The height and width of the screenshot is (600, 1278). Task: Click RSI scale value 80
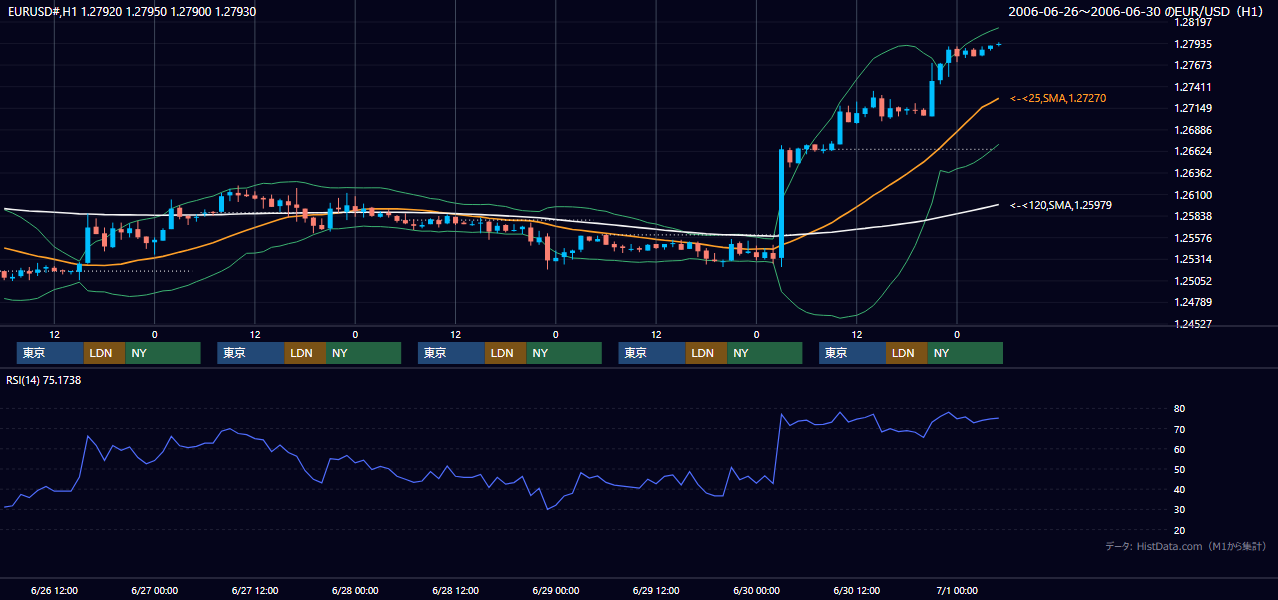coord(1180,409)
